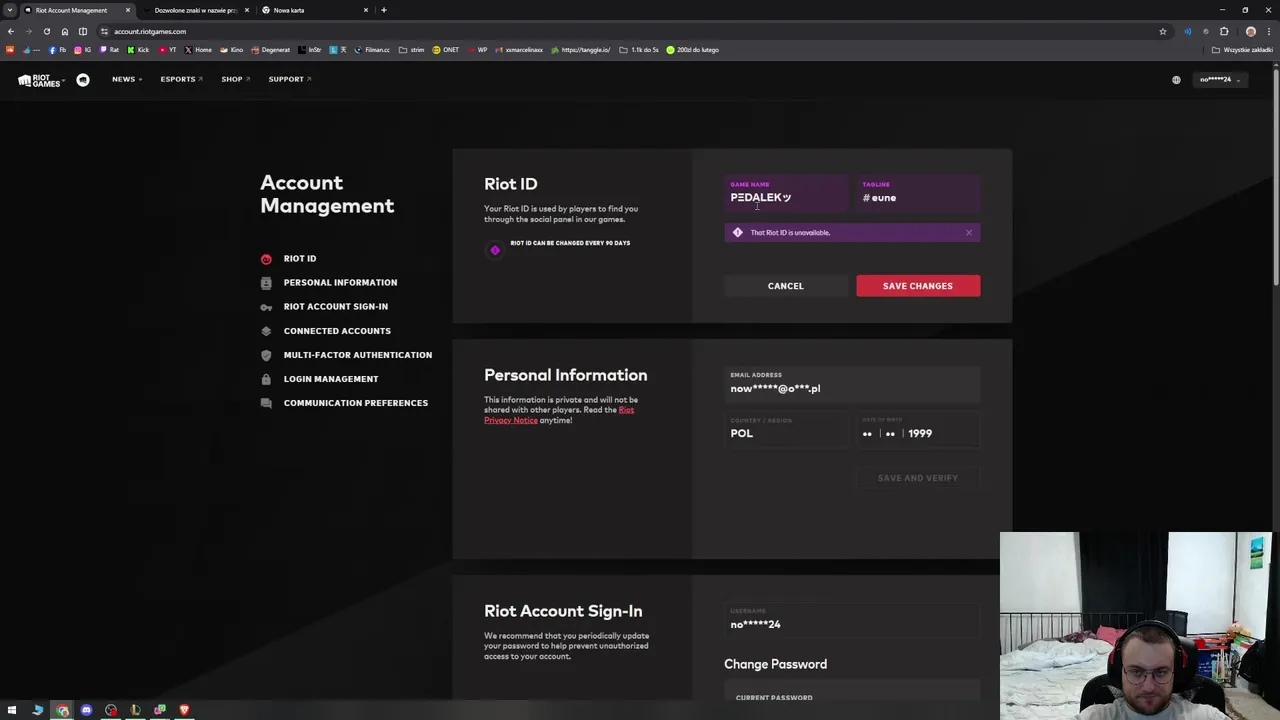Viewport: 1280px width, 720px height.
Task: Click the email address field
Action: [x=852, y=384]
